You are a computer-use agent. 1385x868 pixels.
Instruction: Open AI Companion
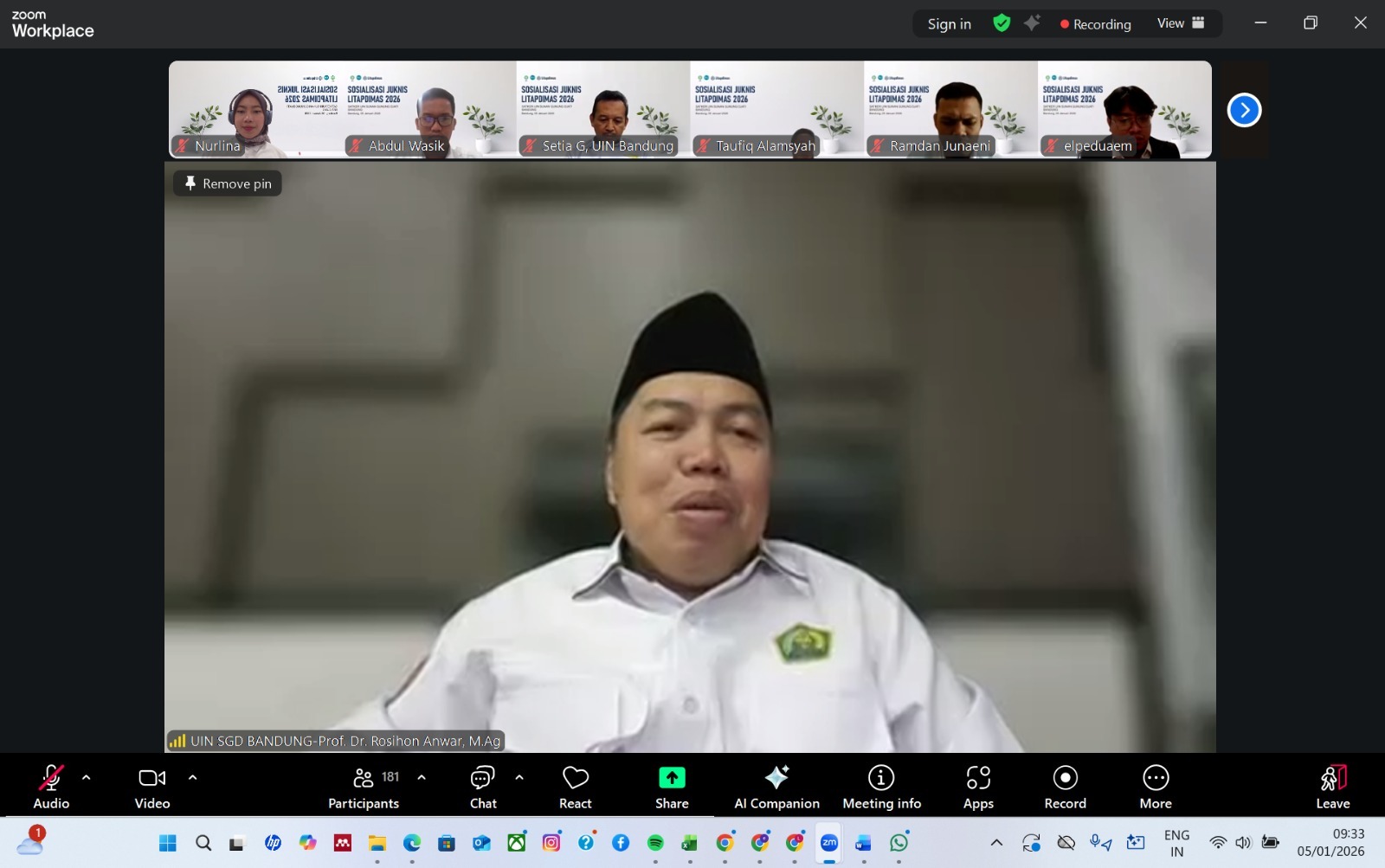tap(776, 787)
